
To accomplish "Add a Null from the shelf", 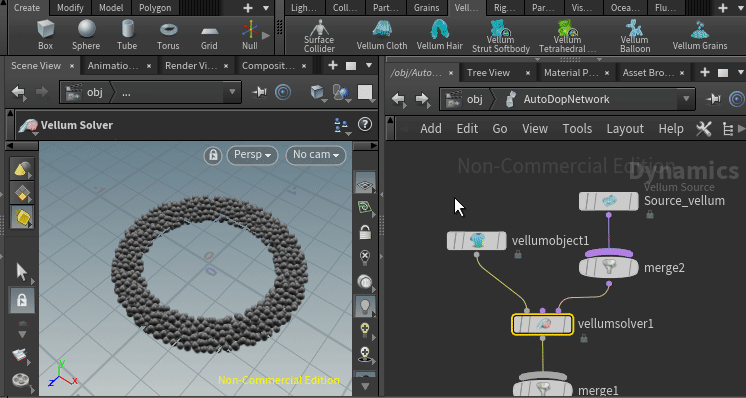I will point(250,34).
